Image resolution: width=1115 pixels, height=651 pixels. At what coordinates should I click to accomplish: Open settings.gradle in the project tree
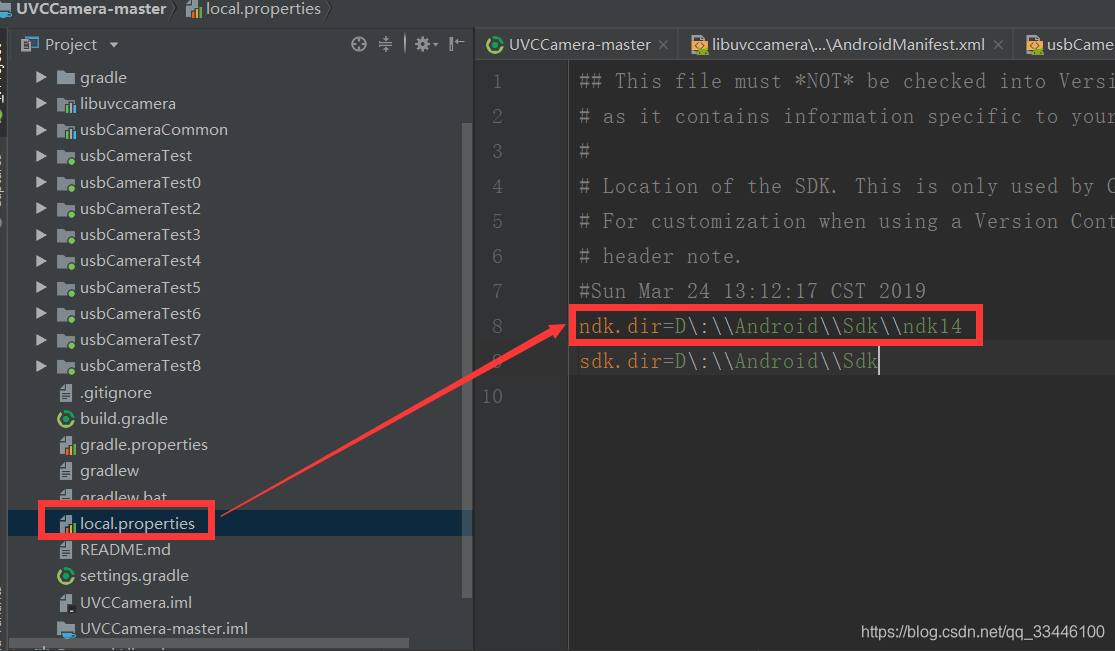click(x=134, y=576)
